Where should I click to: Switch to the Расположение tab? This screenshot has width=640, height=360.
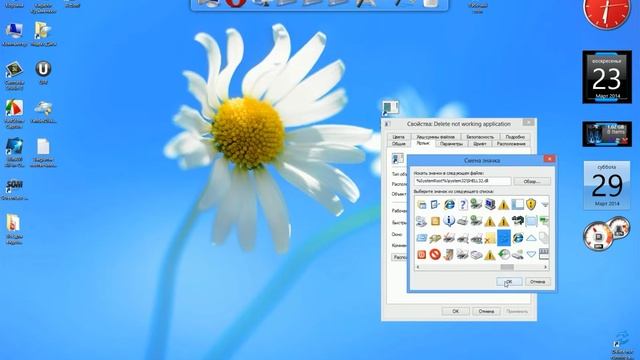511,144
